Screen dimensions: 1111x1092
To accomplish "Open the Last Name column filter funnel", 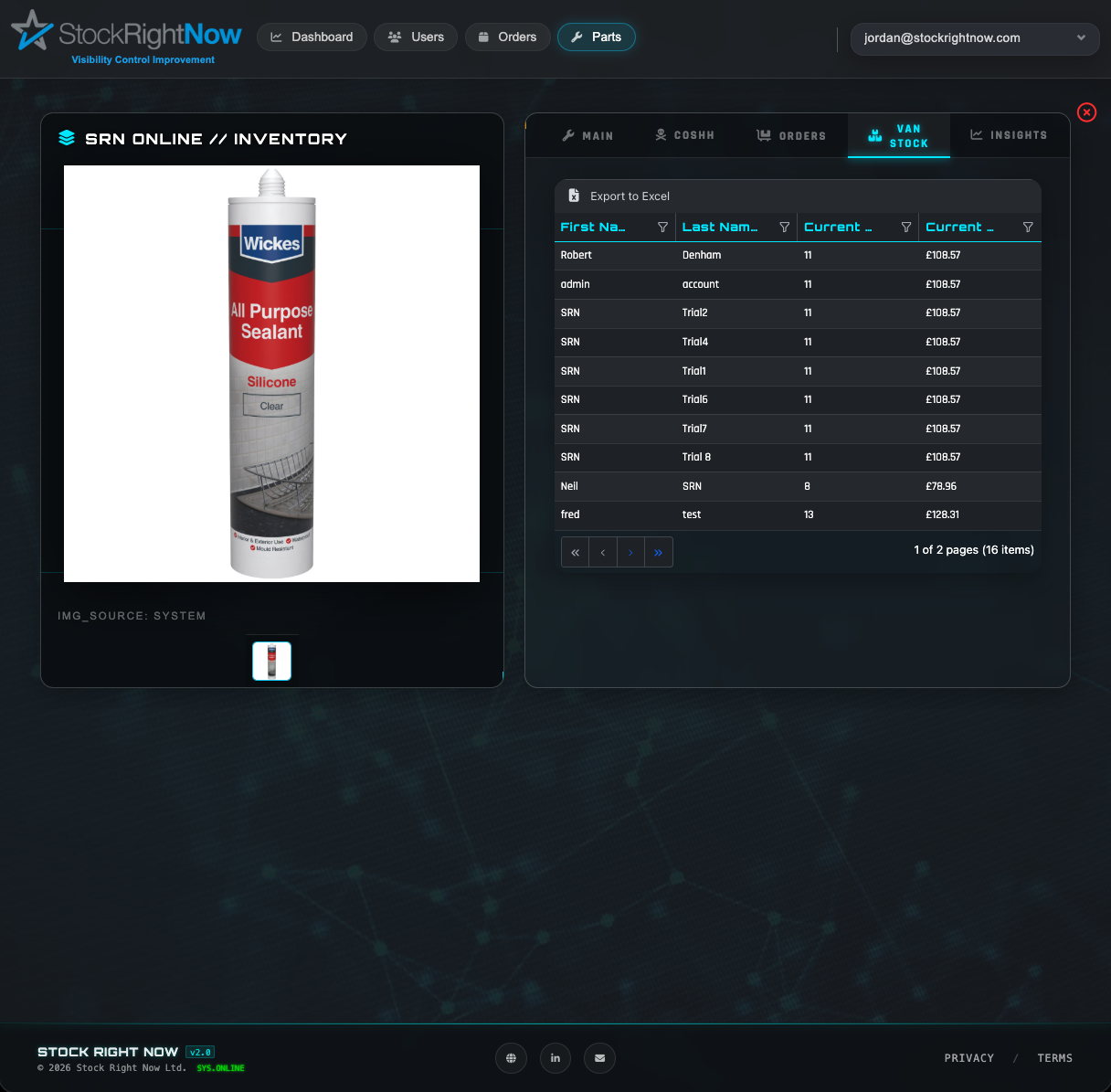I will (785, 227).
